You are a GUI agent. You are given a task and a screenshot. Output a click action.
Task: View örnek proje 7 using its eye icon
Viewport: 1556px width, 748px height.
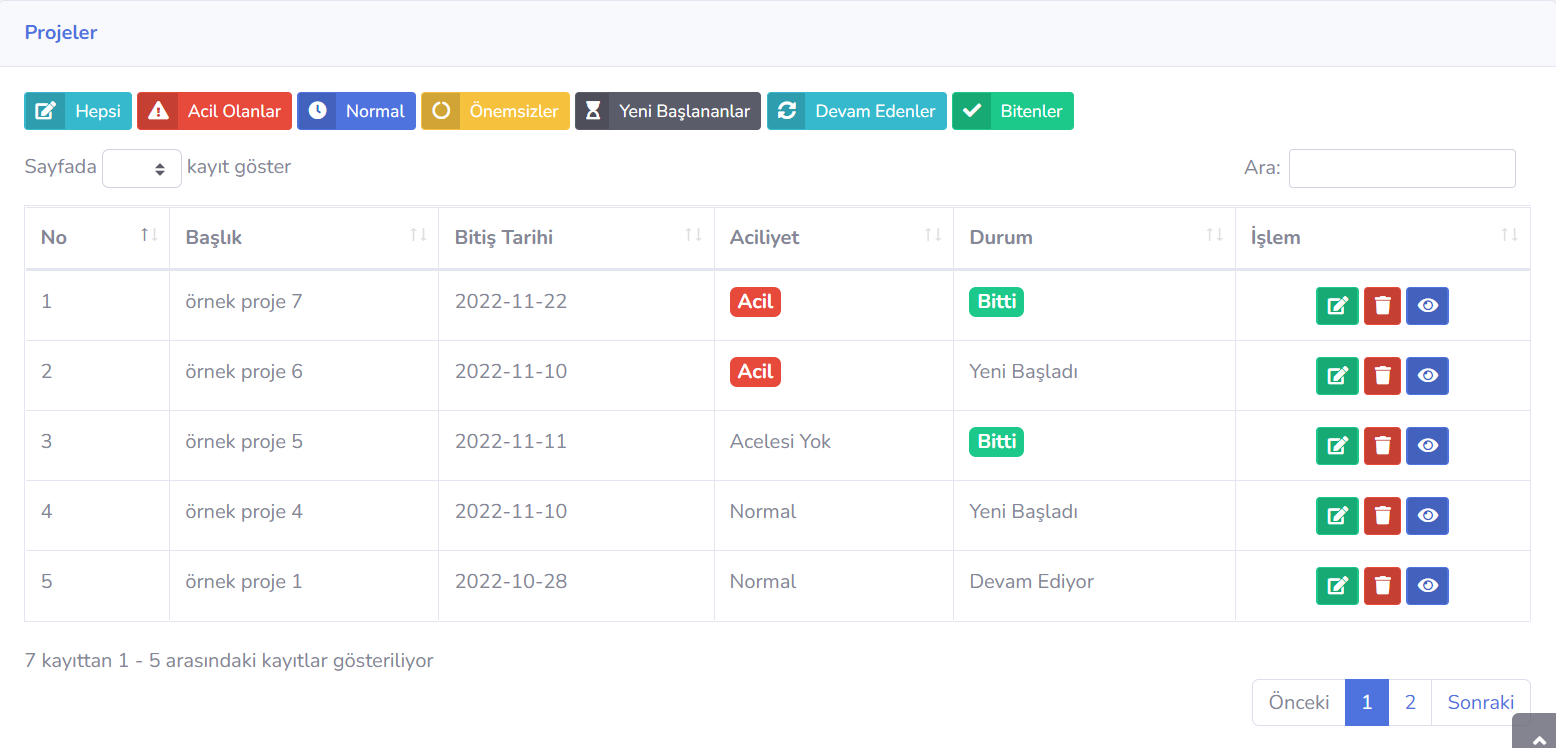point(1427,306)
